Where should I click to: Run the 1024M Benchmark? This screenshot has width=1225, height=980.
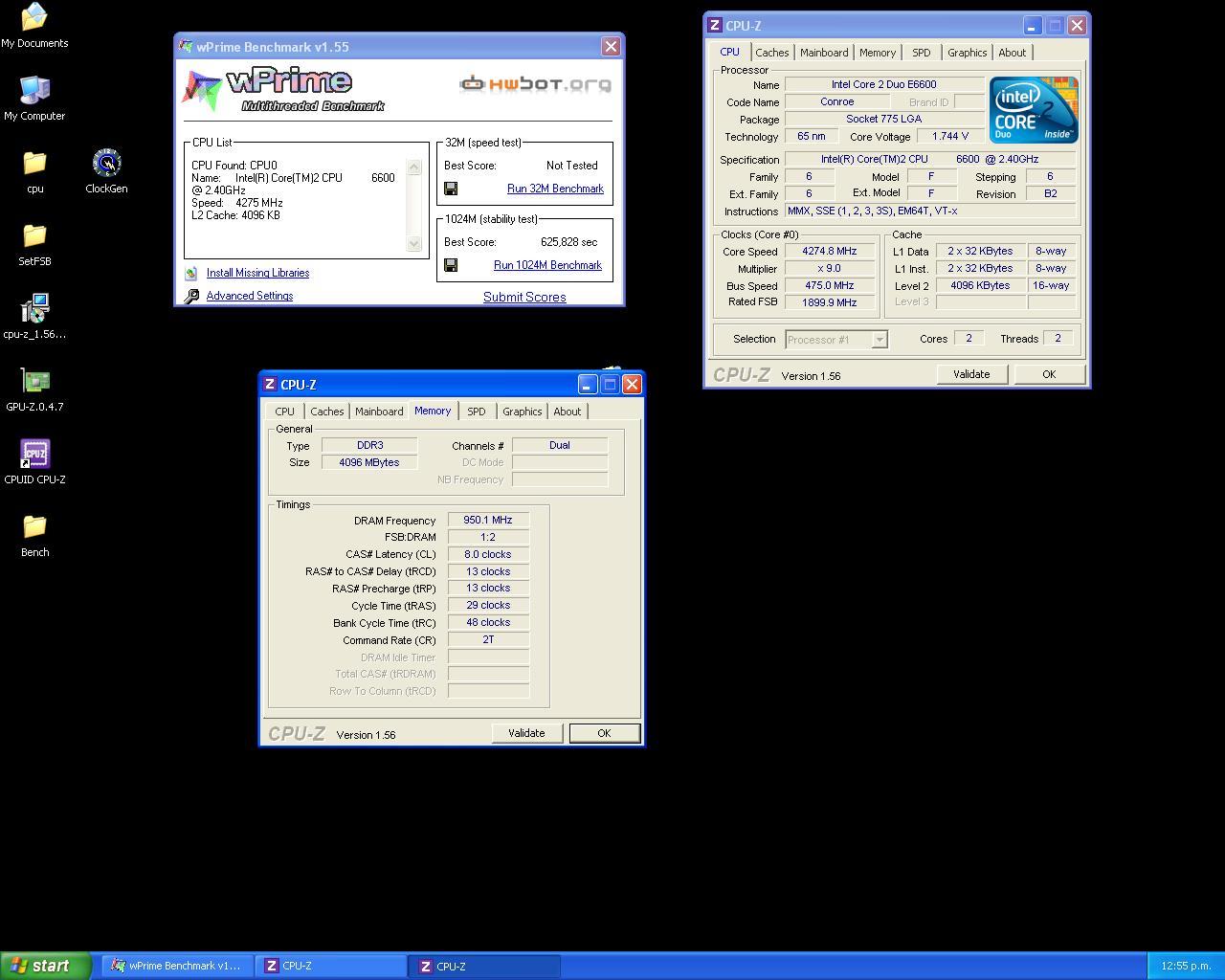click(547, 265)
